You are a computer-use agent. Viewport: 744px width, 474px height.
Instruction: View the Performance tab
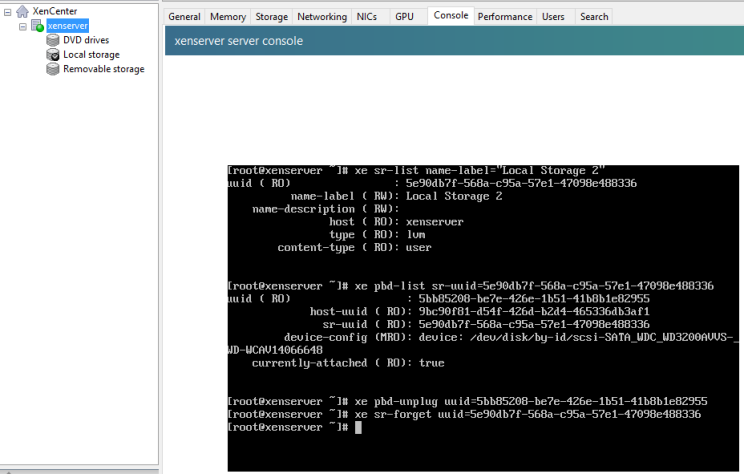click(505, 17)
